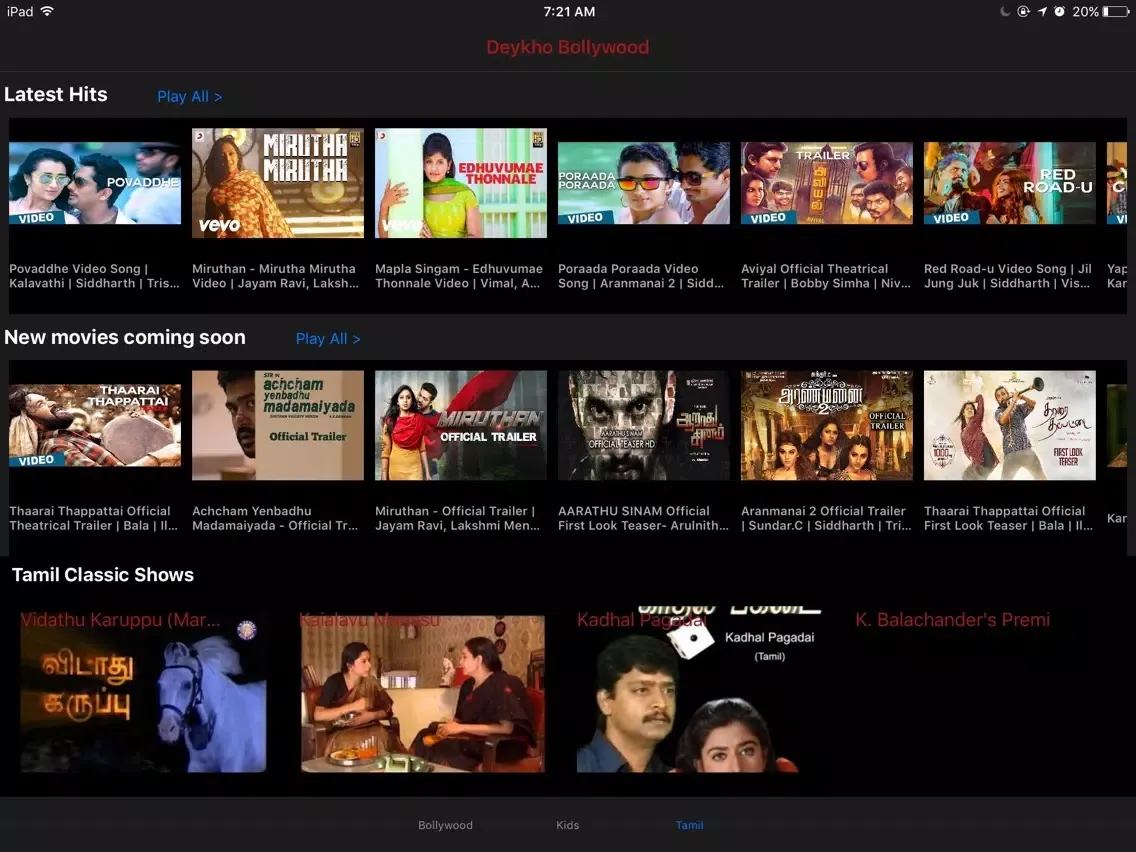Click the Tamil Classic Shows heading
This screenshot has height=852, width=1136.
(103, 575)
